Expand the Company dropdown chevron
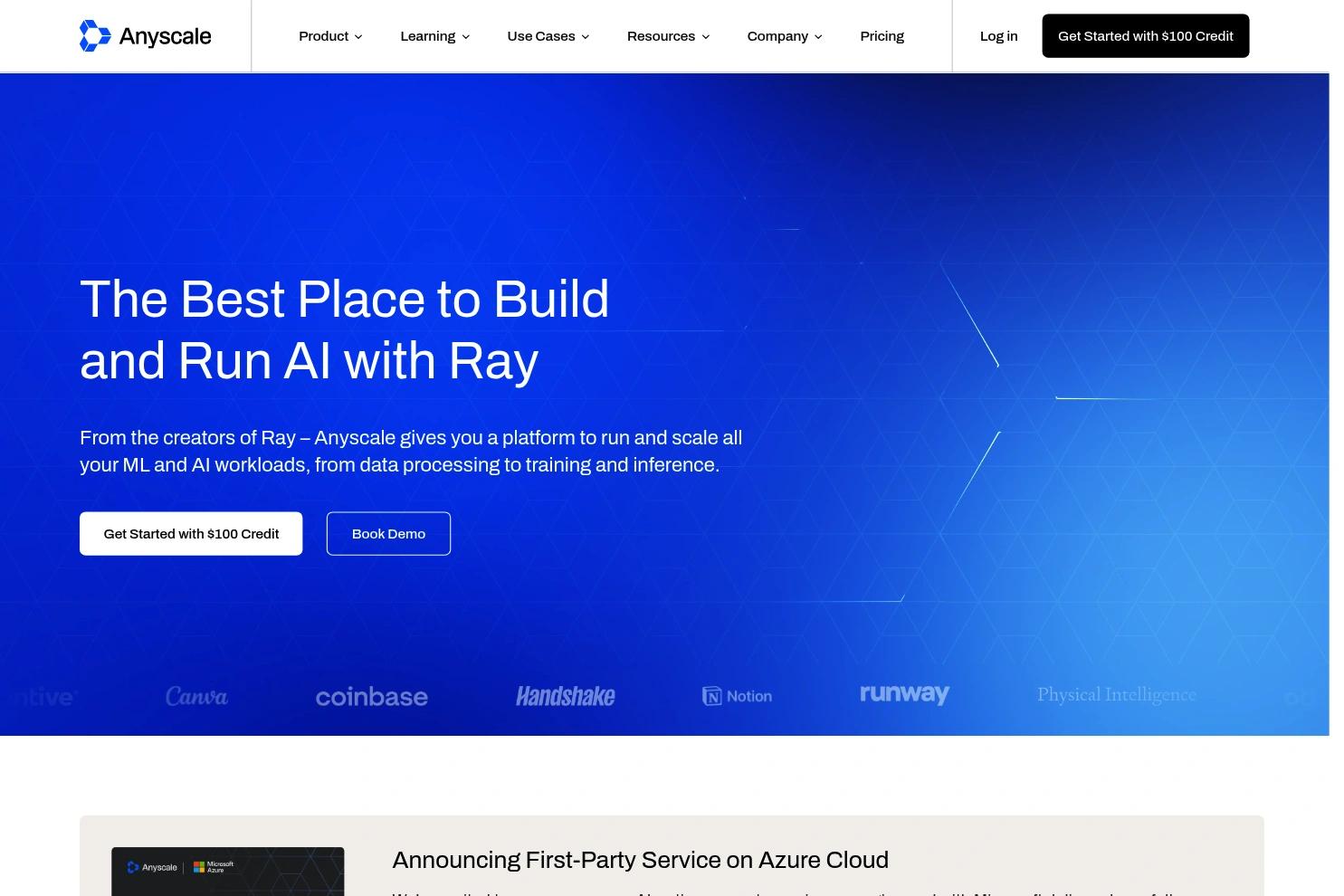 pos(818,37)
